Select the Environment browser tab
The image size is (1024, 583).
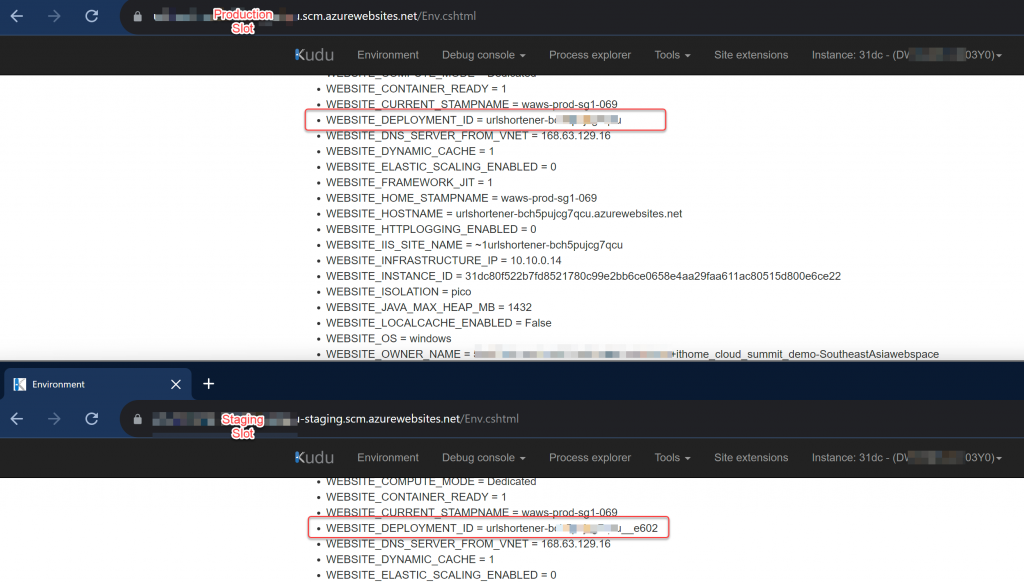click(98, 385)
